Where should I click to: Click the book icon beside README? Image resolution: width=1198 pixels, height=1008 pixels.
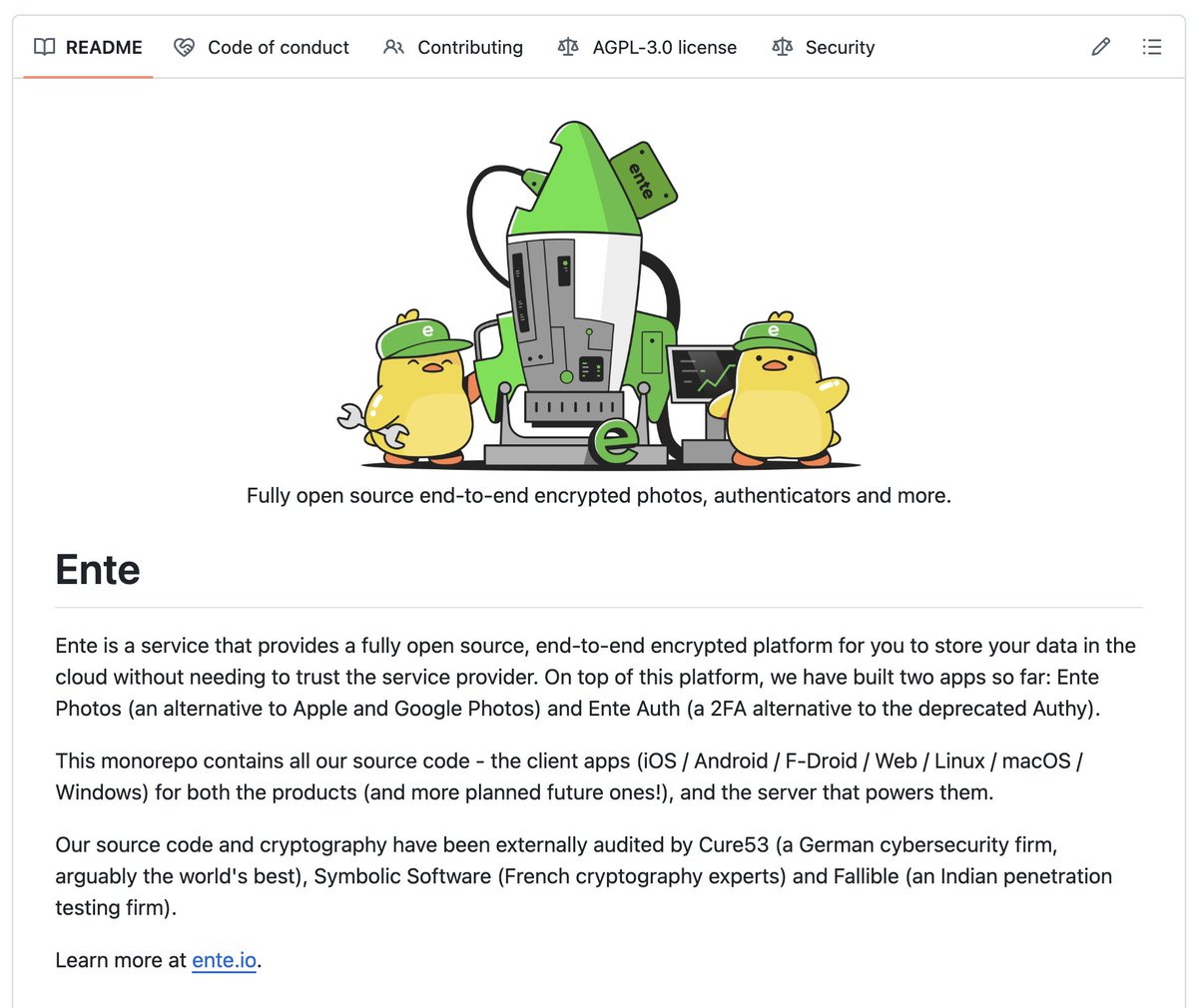[44, 47]
